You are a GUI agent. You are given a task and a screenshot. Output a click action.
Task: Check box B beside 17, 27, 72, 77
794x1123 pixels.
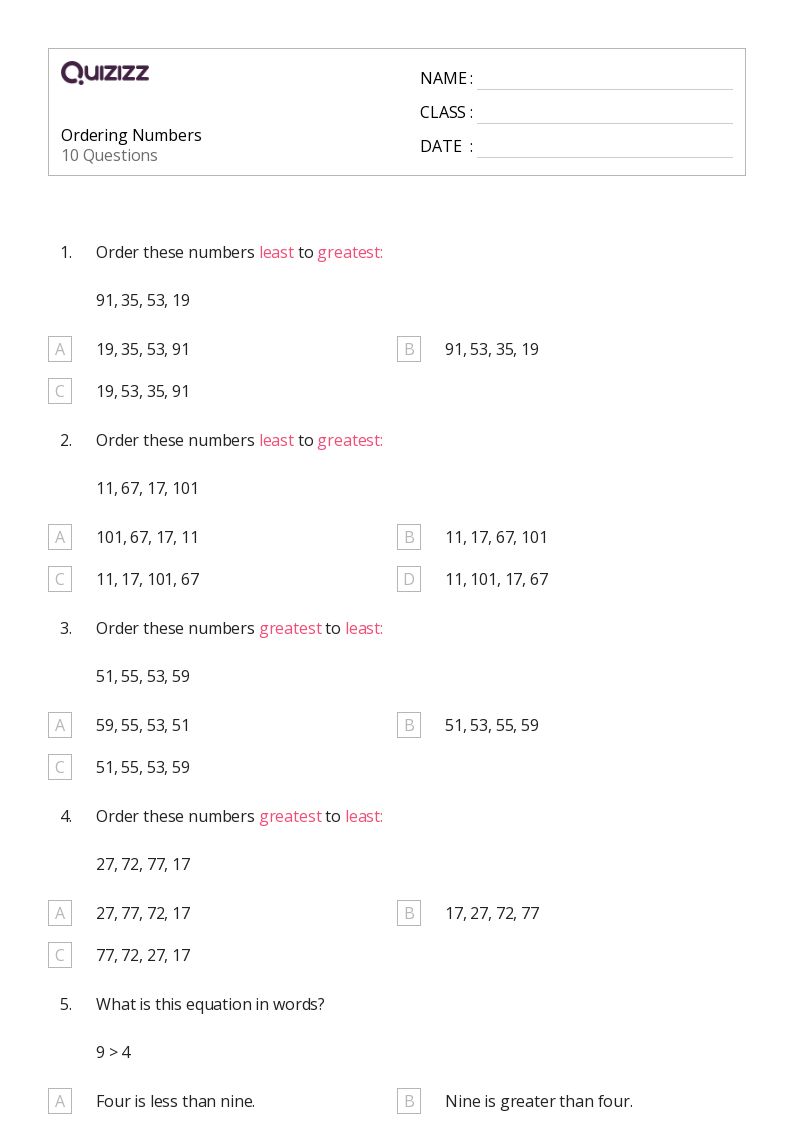point(409,913)
